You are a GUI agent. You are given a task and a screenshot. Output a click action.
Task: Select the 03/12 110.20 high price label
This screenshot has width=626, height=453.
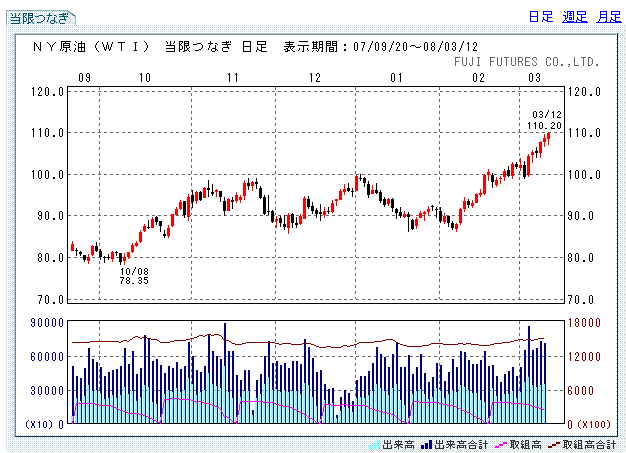(x=547, y=120)
